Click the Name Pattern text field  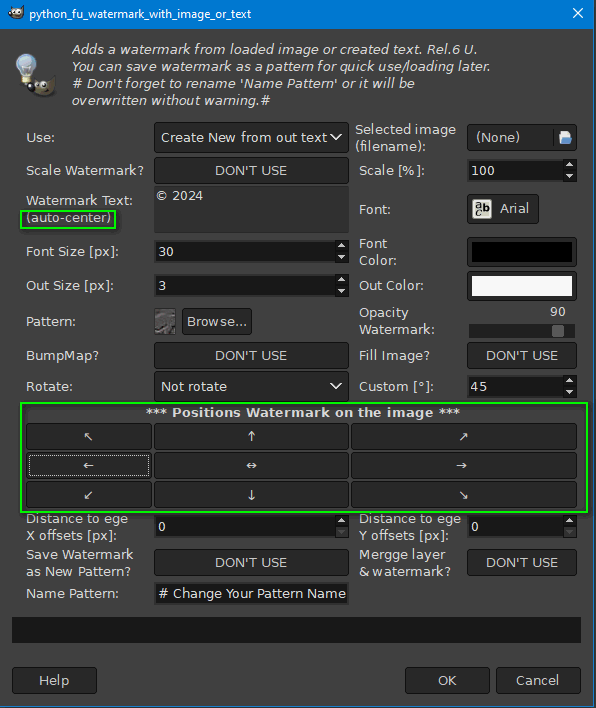pos(251,593)
